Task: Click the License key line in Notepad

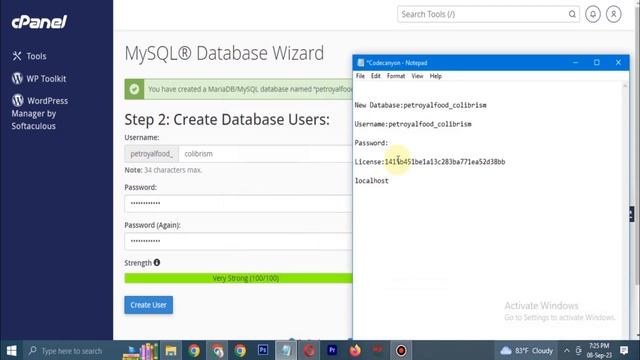Action: 430,162
